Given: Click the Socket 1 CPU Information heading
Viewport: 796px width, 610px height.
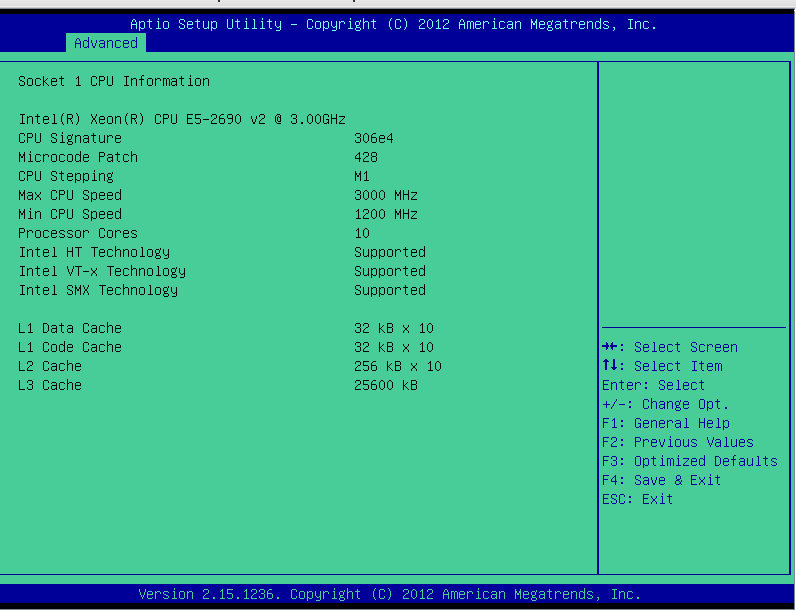Looking at the screenshot, I should [114, 81].
